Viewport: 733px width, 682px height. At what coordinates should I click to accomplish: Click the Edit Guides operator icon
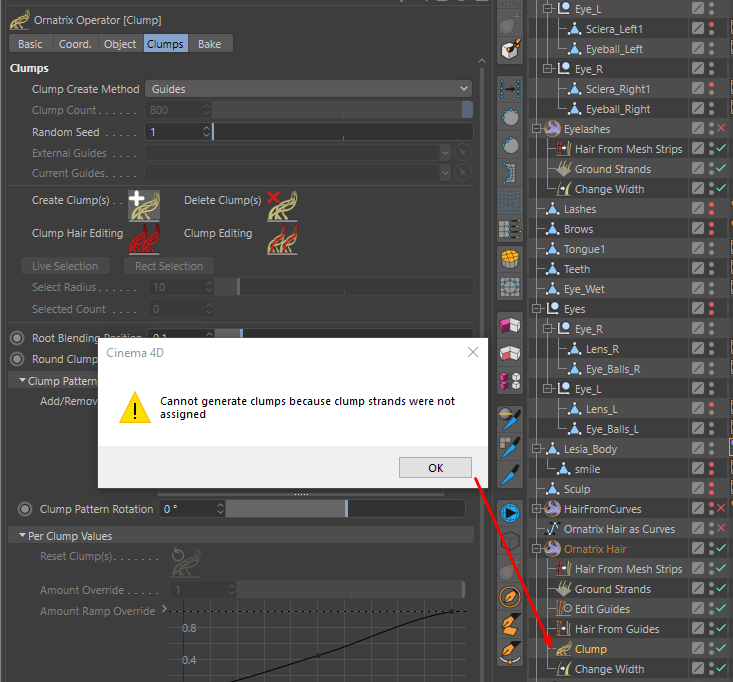click(x=564, y=609)
